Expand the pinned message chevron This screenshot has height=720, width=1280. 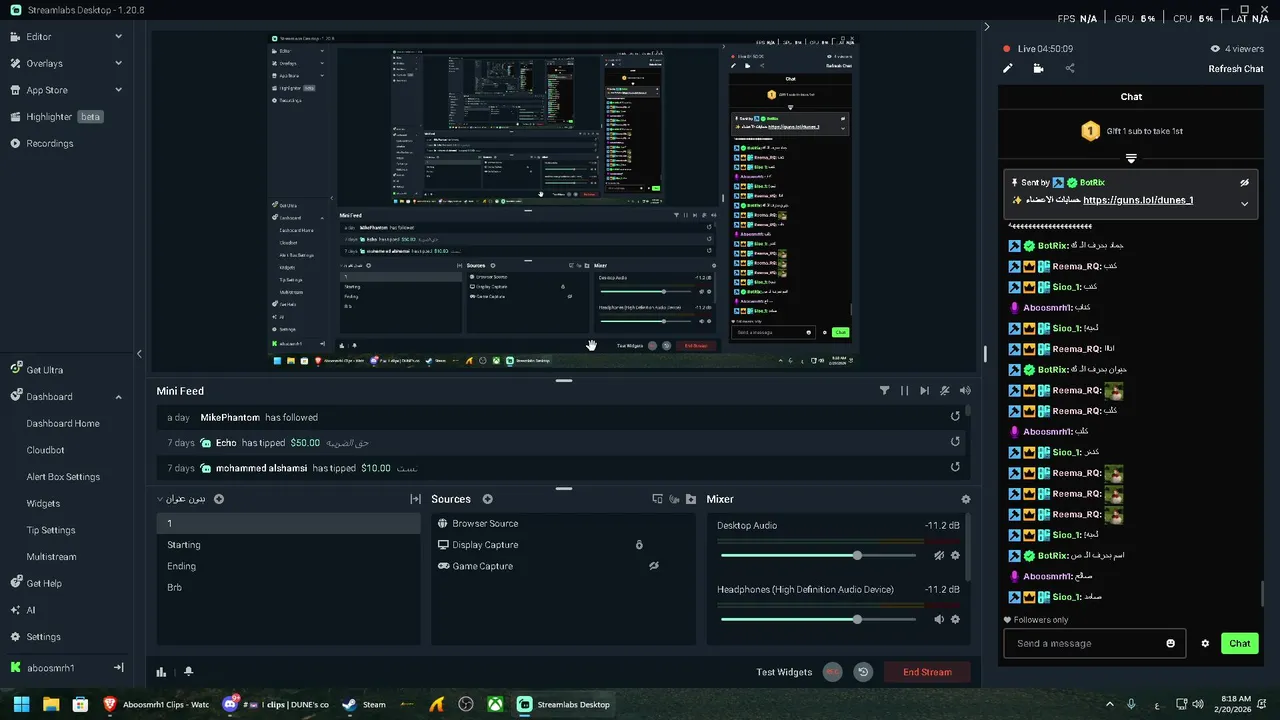coord(1244,203)
